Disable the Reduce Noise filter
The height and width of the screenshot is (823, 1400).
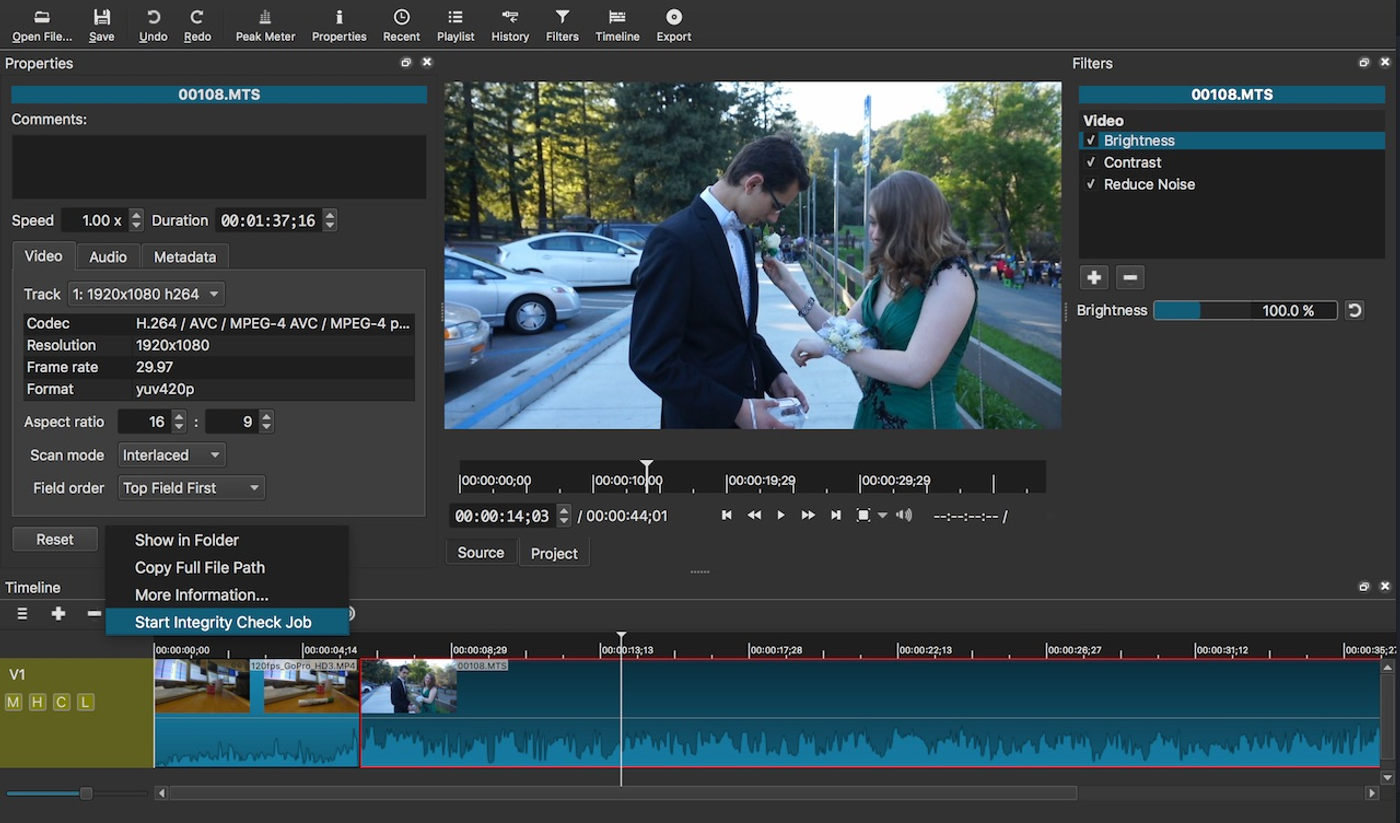click(1091, 184)
